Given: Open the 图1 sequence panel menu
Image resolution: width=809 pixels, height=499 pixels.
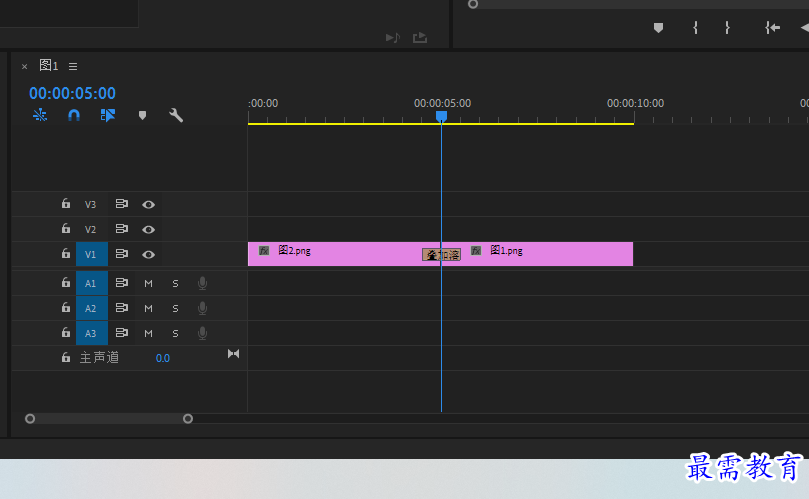Looking at the screenshot, I should pos(73,67).
